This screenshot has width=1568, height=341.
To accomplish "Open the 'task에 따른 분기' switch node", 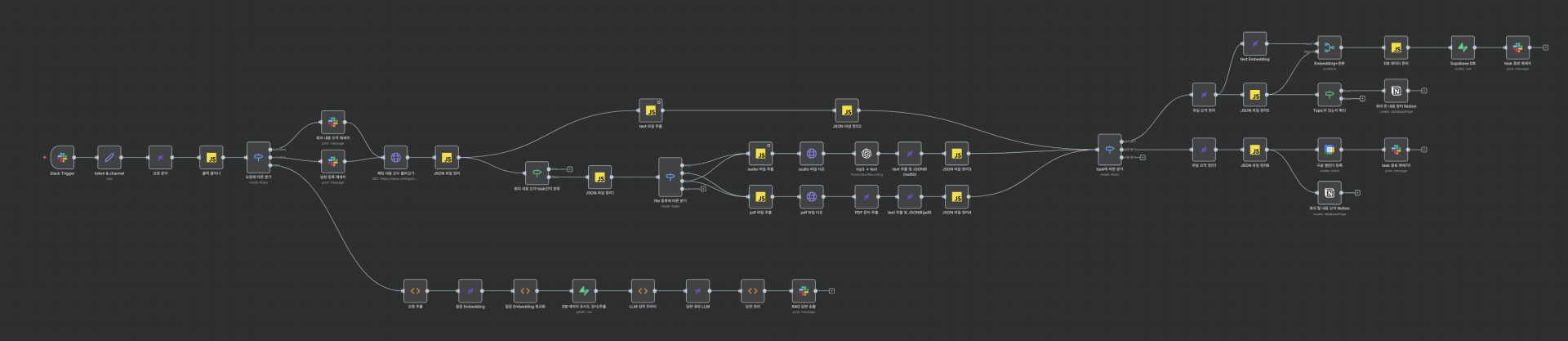I will [x=1109, y=150].
